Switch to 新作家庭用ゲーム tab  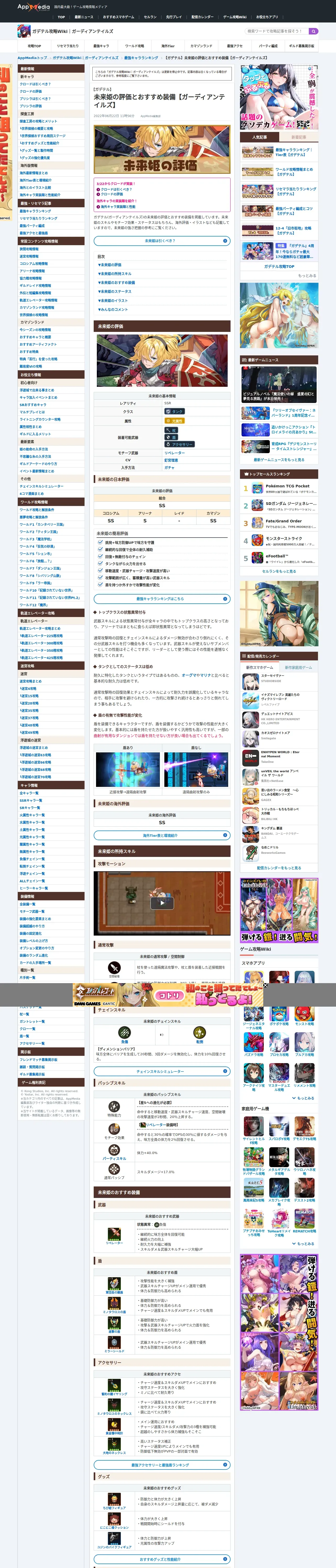pos(298,668)
